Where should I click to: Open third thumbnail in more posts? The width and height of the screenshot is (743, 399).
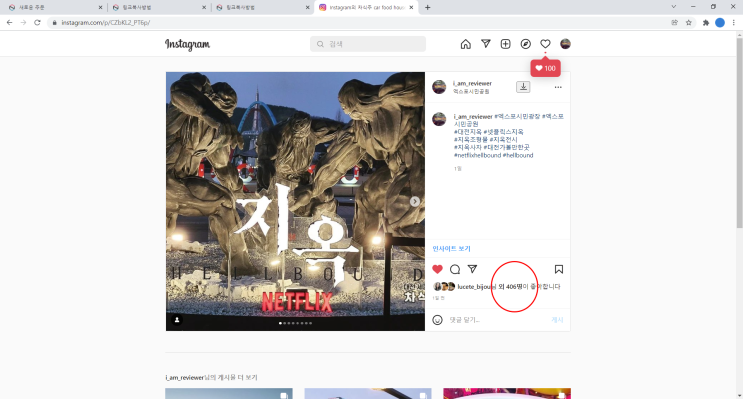click(x=507, y=393)
